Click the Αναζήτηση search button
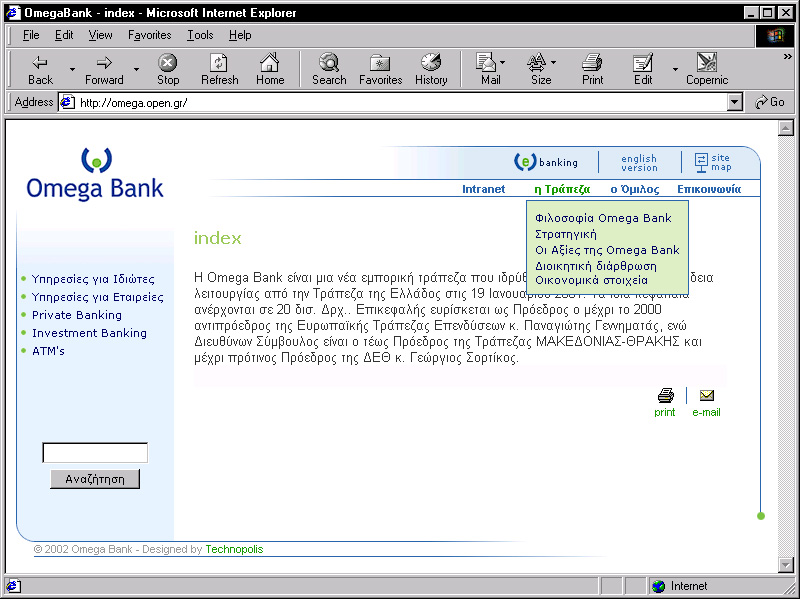Screen dimensions: 800x600 click(x=95, y=479)
